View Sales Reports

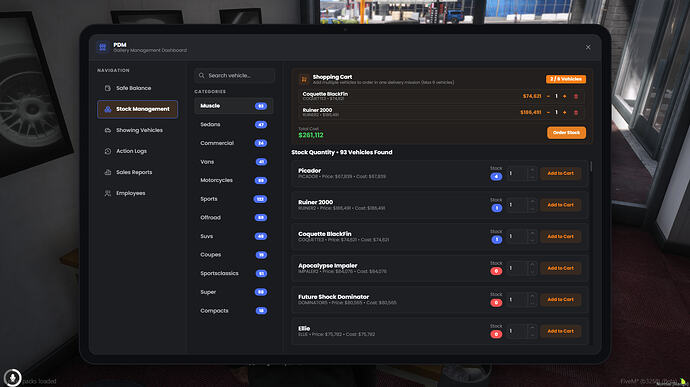click(x=137, y=172)
